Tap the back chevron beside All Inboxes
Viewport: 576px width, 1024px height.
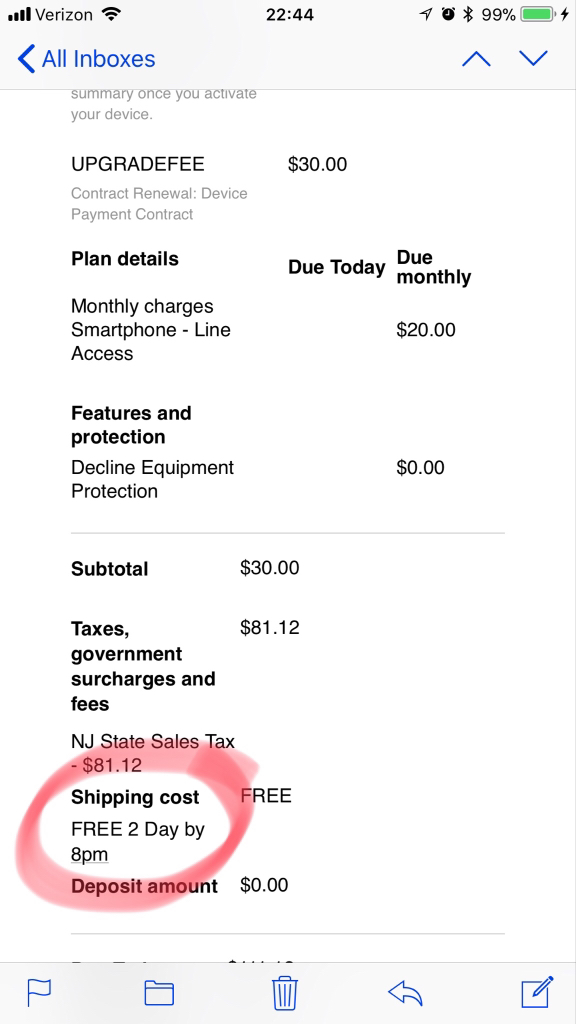coord(25,59)
